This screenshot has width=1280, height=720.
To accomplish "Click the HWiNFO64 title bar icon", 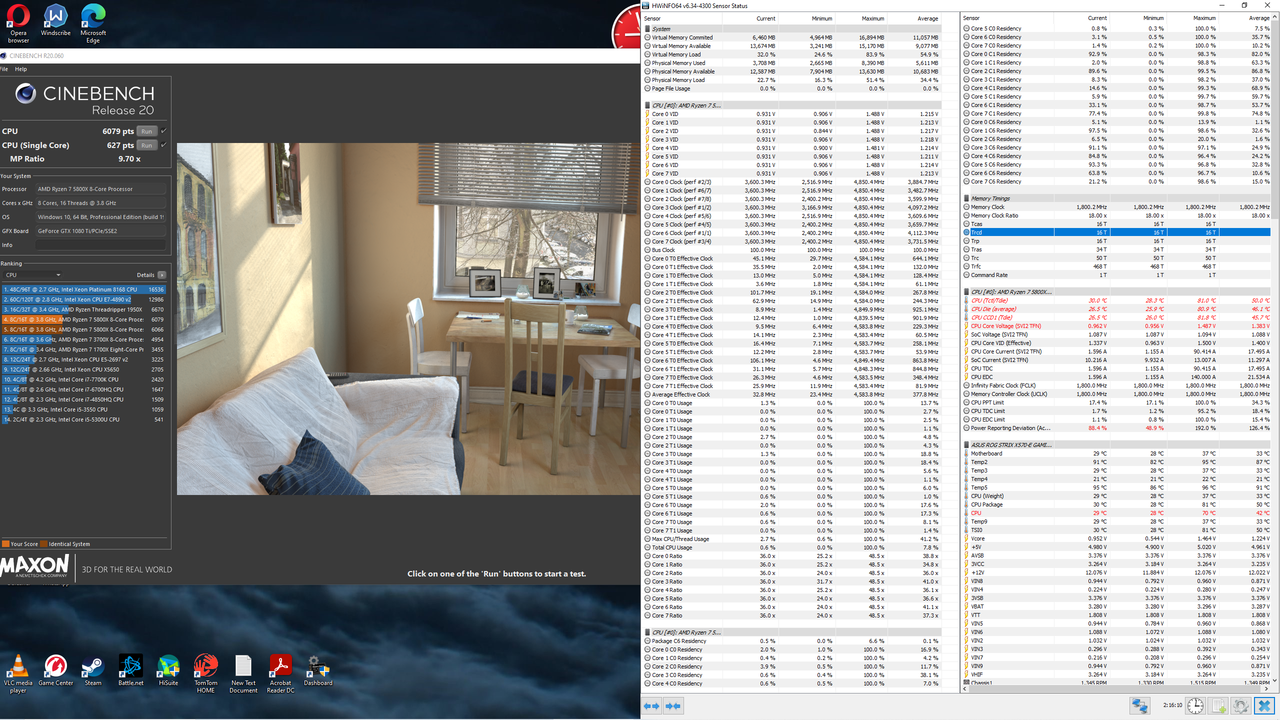I will 647,5.
